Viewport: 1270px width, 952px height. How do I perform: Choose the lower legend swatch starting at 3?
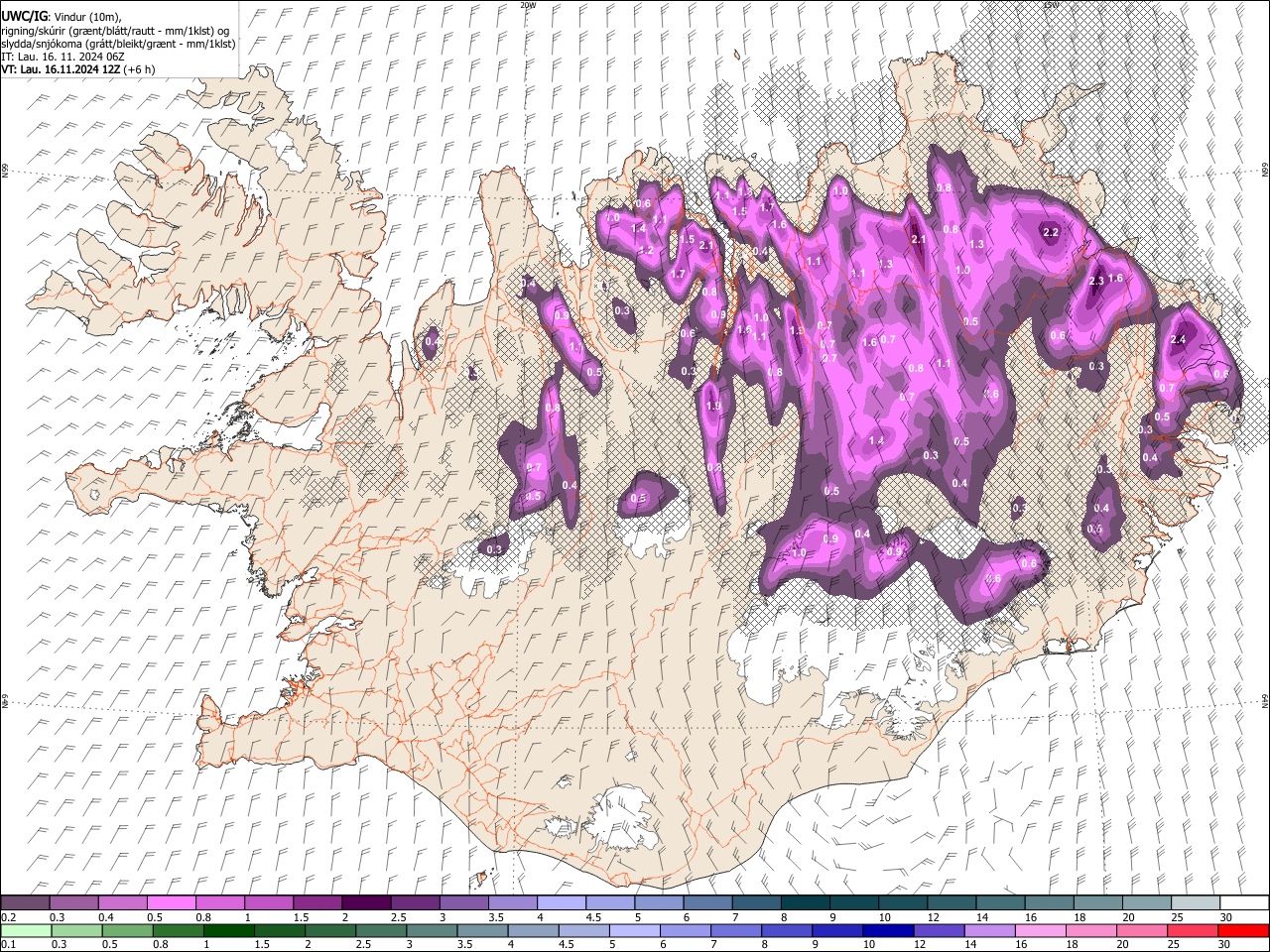pos(431,930)
